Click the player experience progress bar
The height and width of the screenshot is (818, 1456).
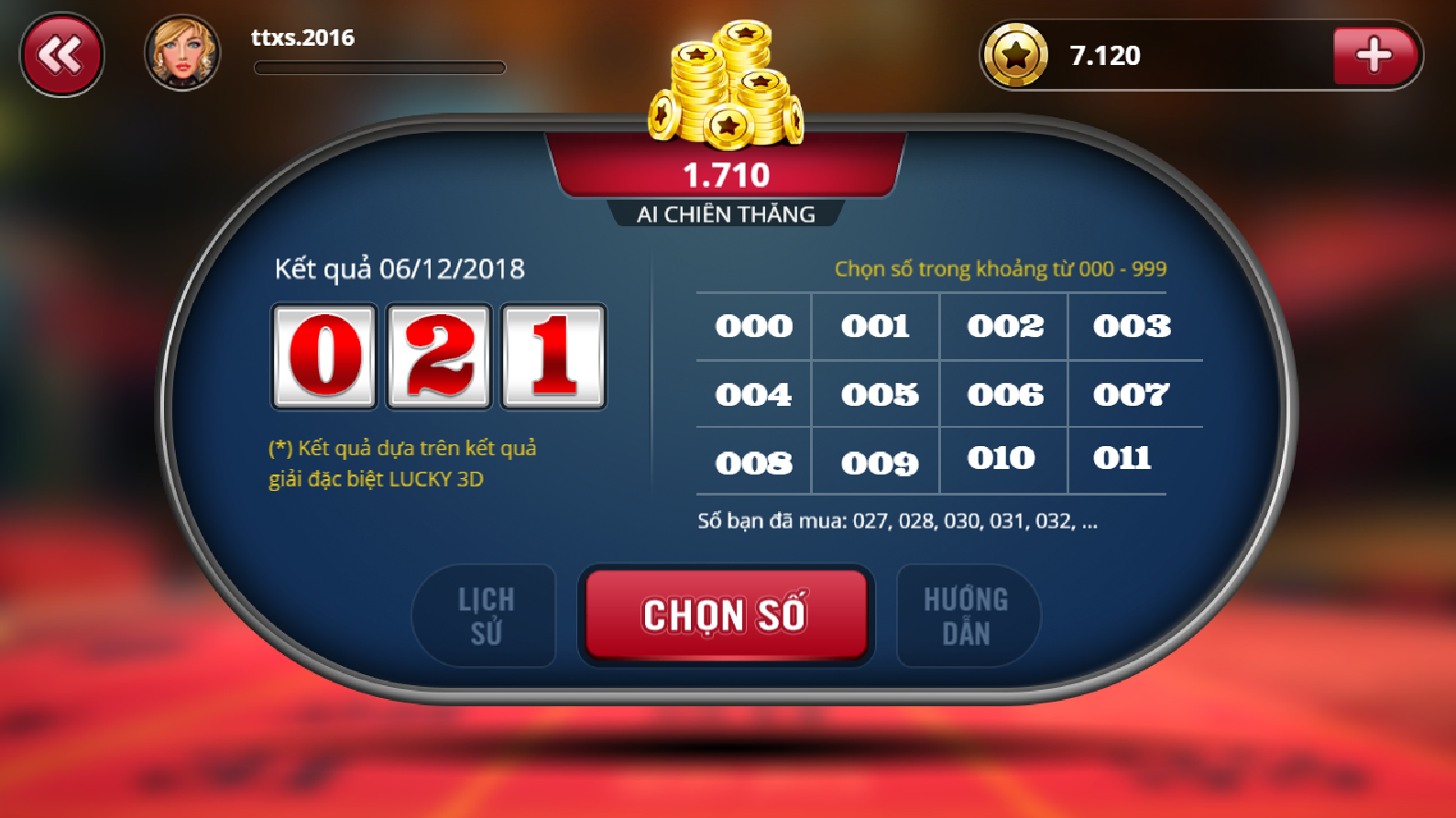point(379,68)
